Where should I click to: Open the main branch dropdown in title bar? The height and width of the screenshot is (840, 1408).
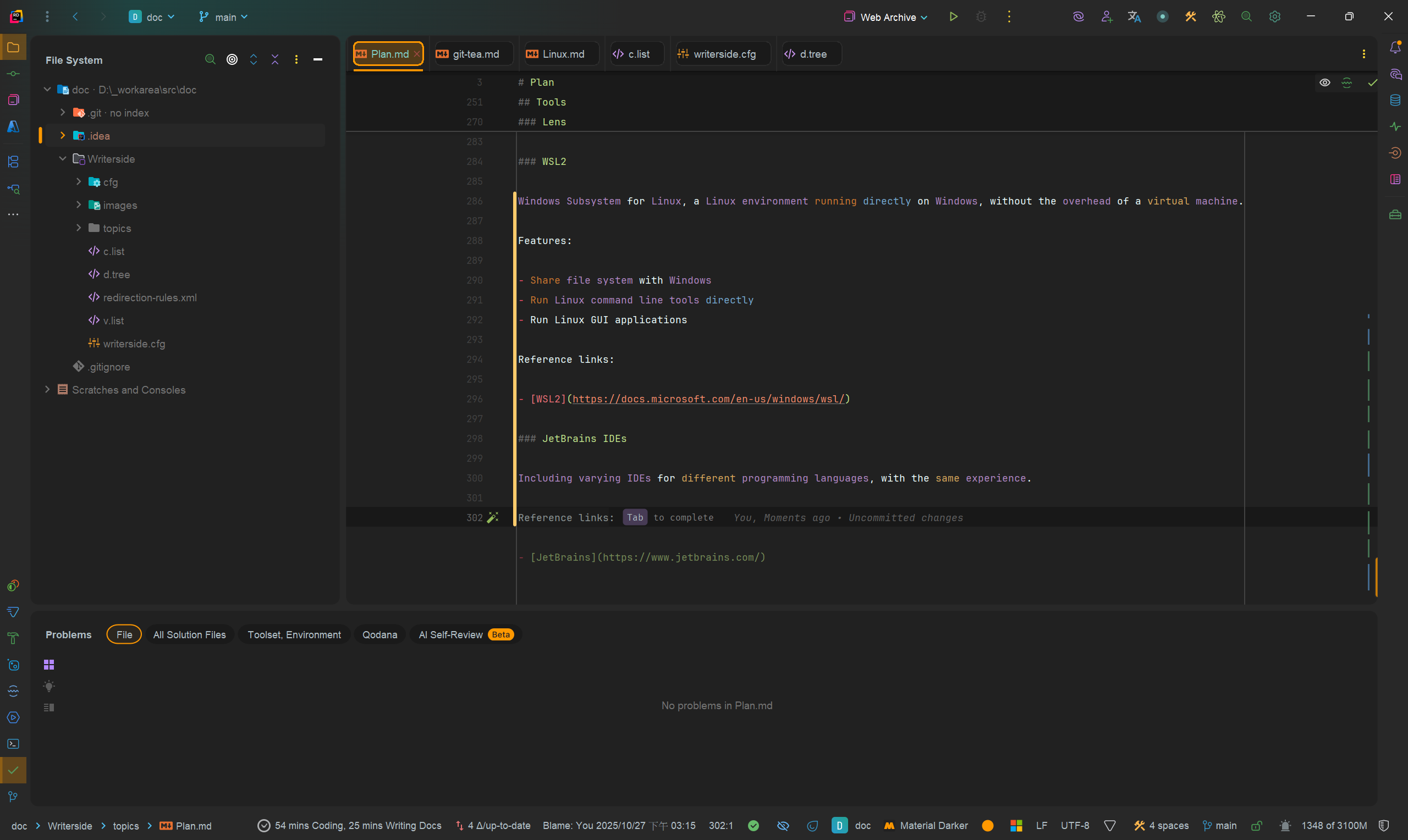point(223,17)
